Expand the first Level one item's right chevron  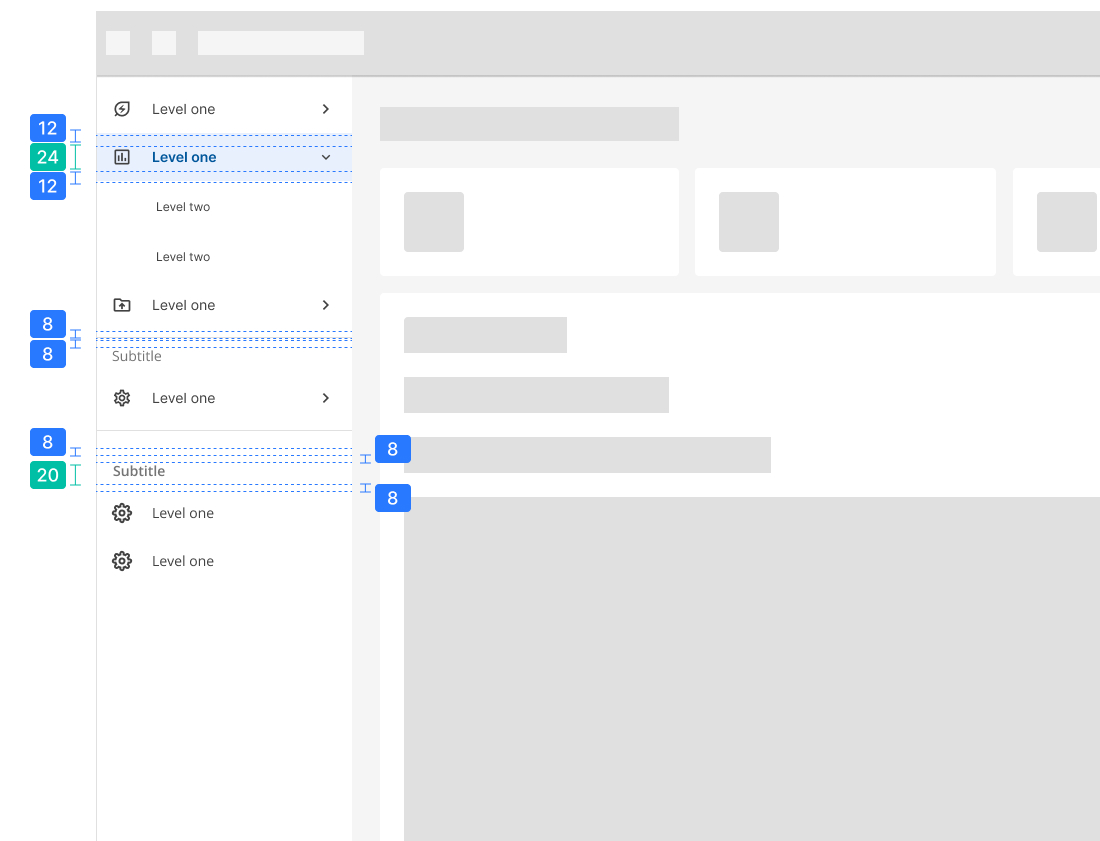point(325,109)
